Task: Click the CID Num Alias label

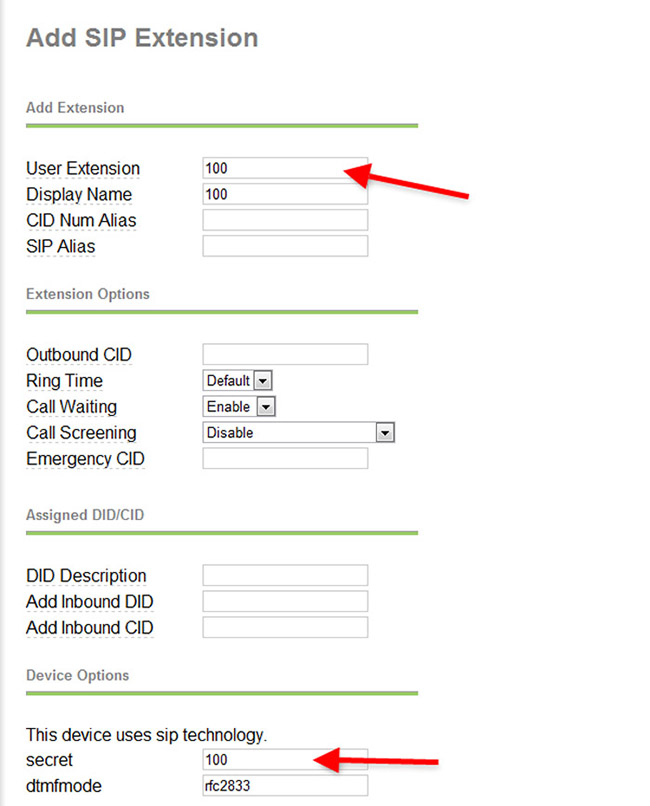Action: point(81,221)
